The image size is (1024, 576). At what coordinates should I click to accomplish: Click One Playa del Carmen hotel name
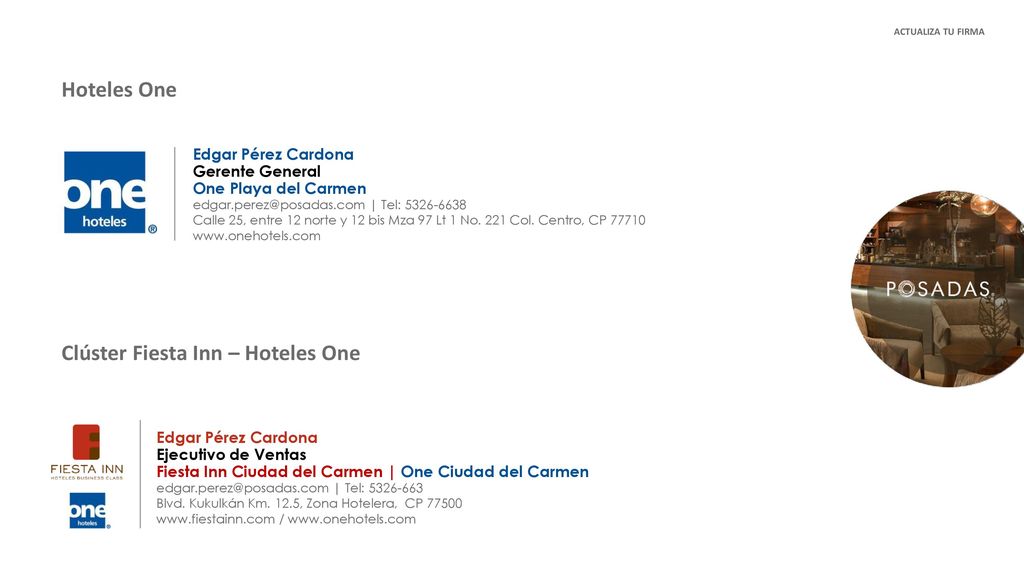point(280,189)
